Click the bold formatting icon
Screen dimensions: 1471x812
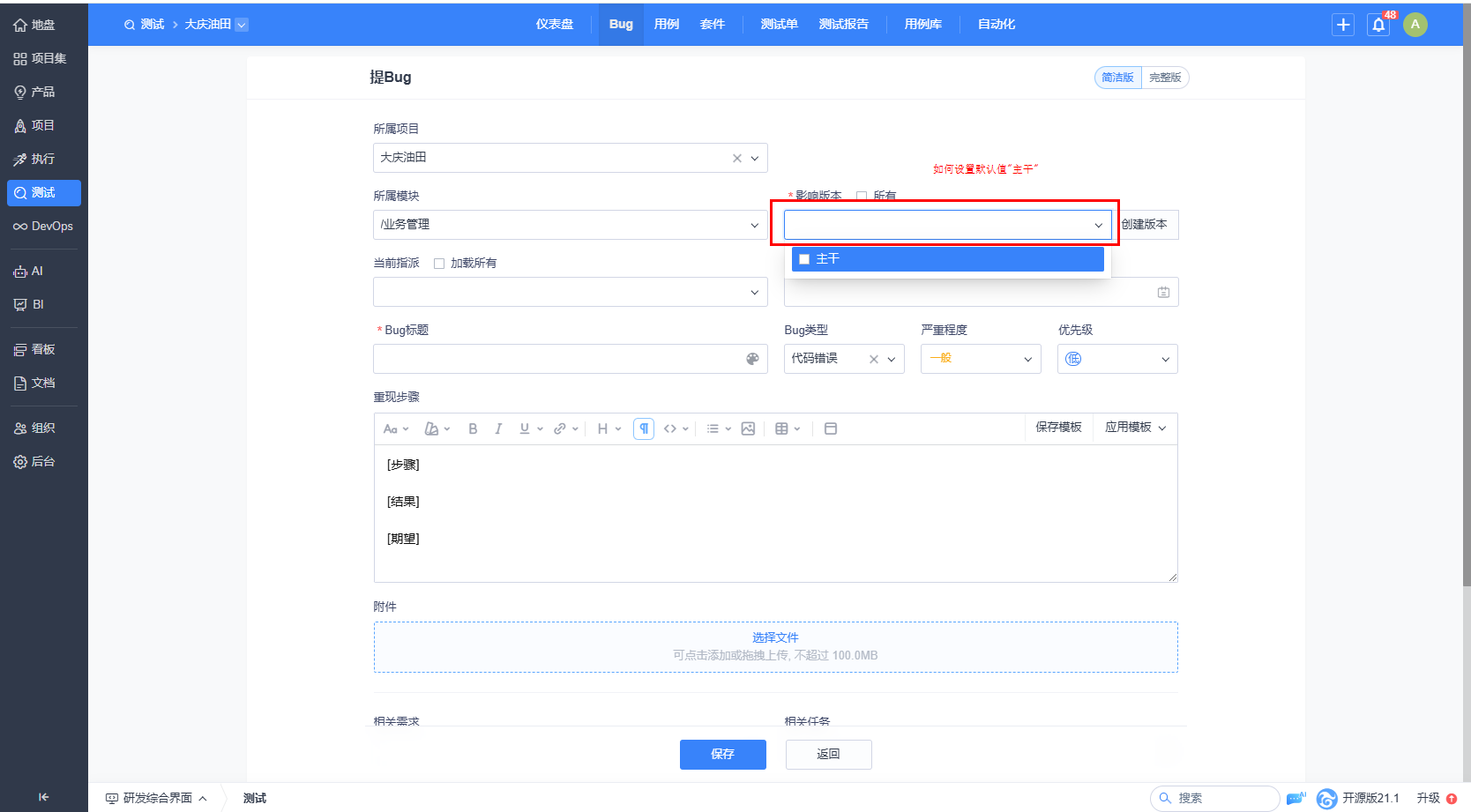coord(473,428)
